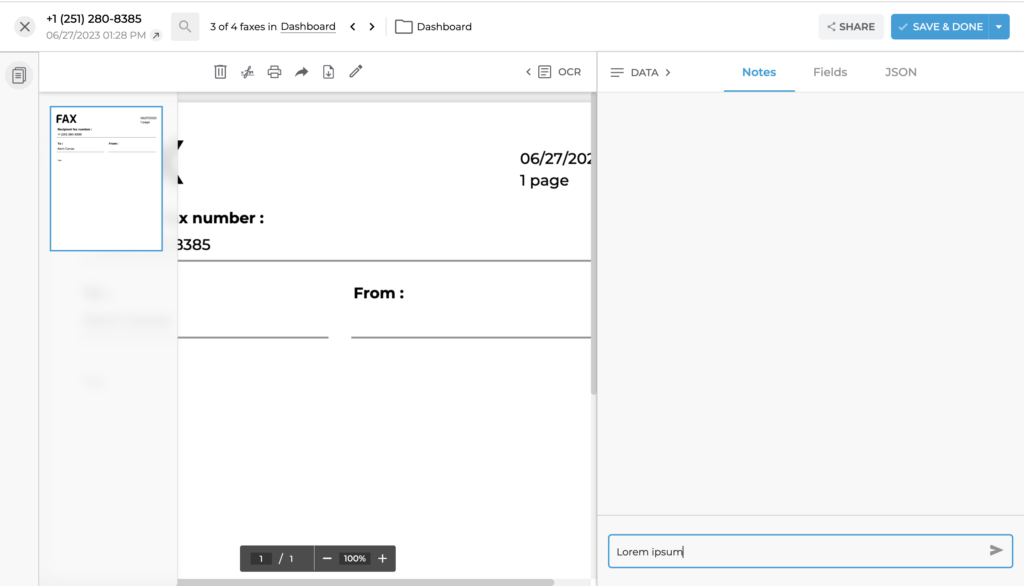
Task: Select the pencil annotation tool
Action: [x=355, y=71]
